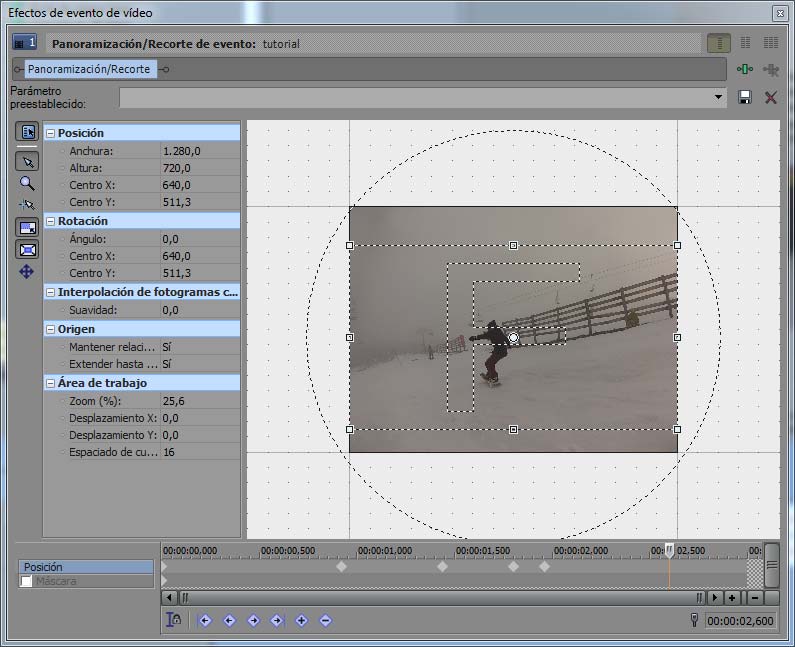
Task: Toggle the Lock Aspect Ratio icon
Action: 27,228
